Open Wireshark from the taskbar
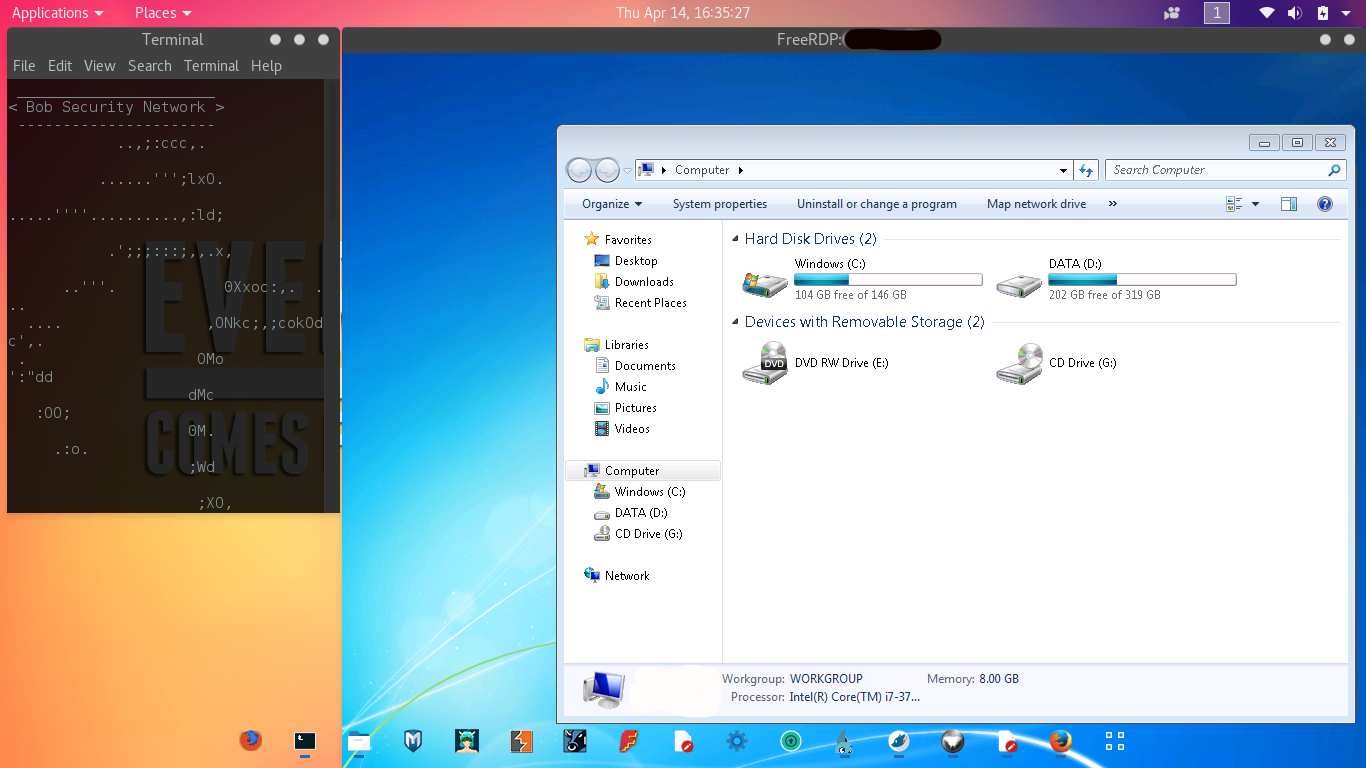Viewport: 1366px width, 768px height. 843,742
